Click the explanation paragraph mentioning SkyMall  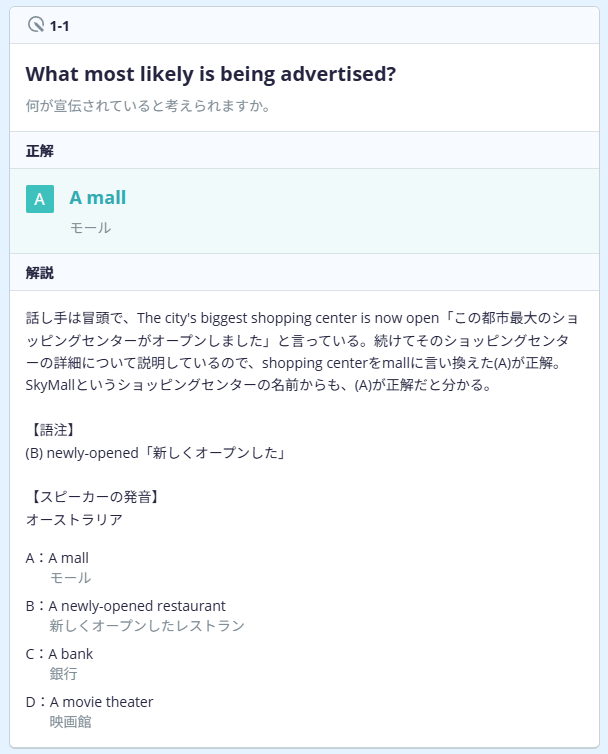pyautogui.click(x=300, y=351)
